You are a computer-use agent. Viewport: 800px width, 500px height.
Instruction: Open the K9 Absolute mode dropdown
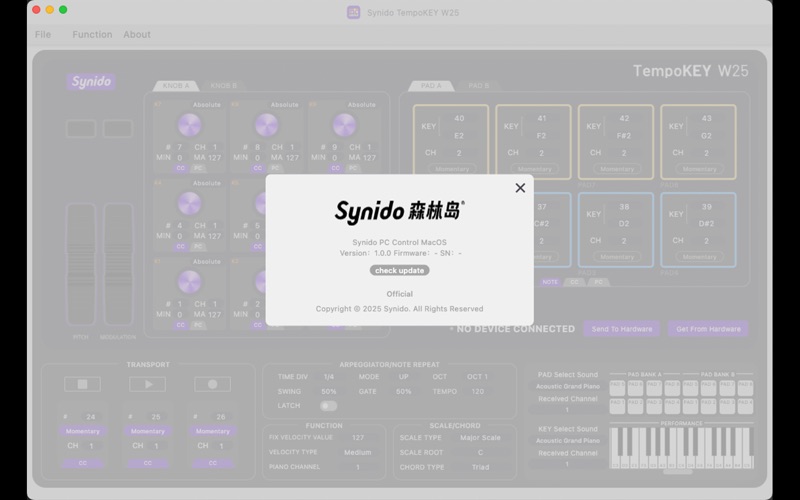[362, 105]
